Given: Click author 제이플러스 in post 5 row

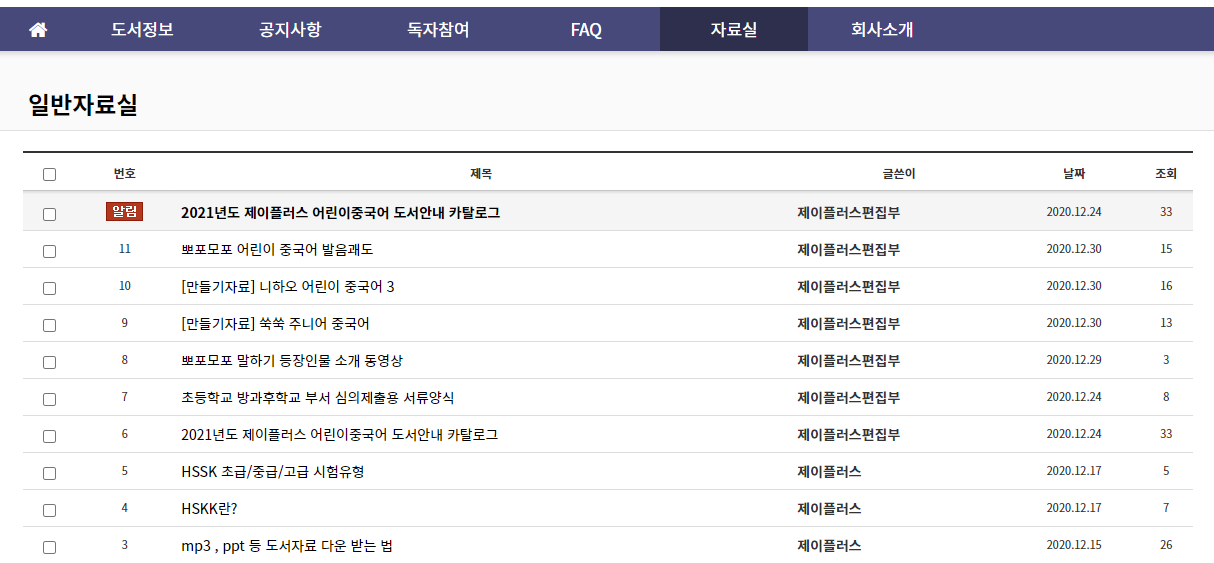Looking at the screenshot, I should click(829, 471).
